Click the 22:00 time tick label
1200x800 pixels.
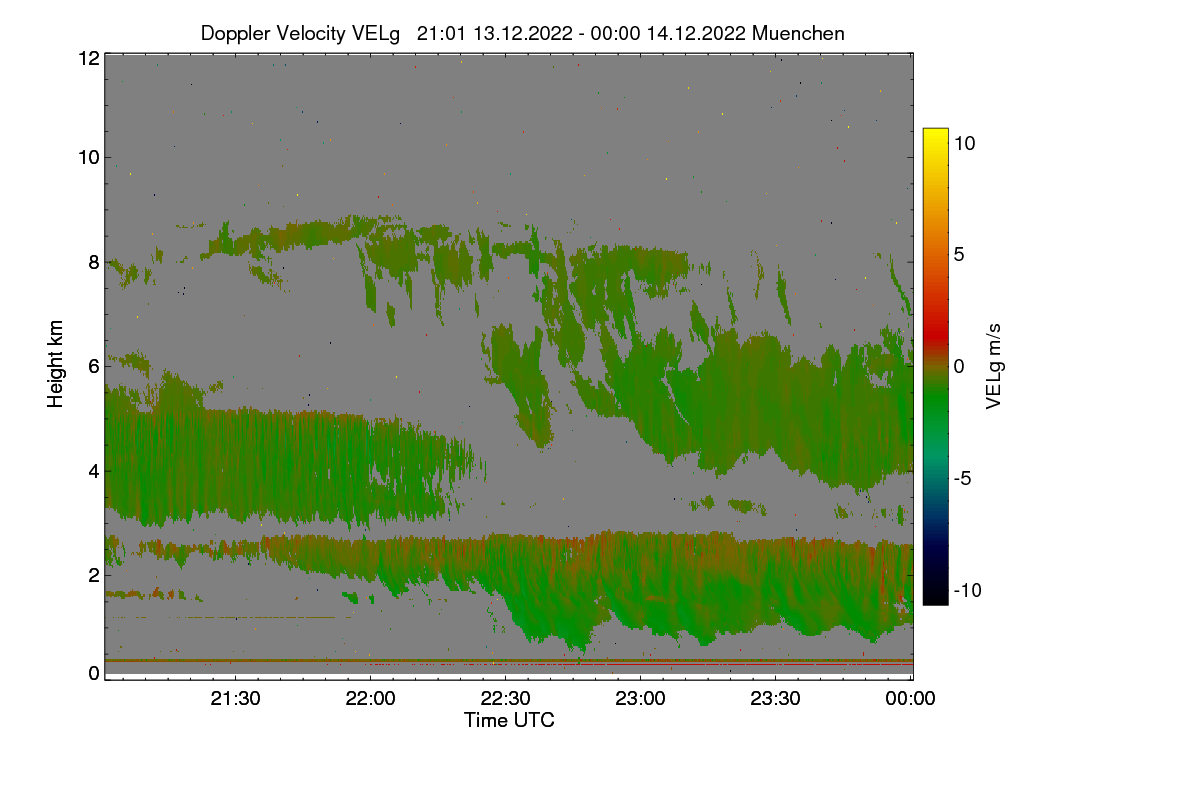click(x=370, y=699)
